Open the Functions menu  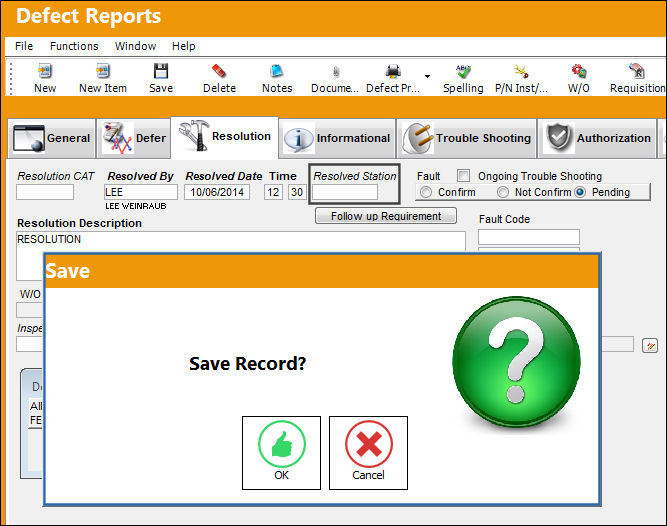pyautogui.click(x=74, y=46)
